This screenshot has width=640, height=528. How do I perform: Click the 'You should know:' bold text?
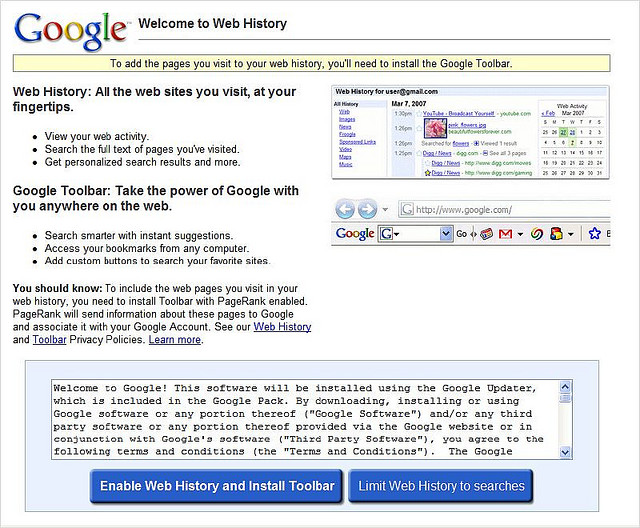coord(57,288)
